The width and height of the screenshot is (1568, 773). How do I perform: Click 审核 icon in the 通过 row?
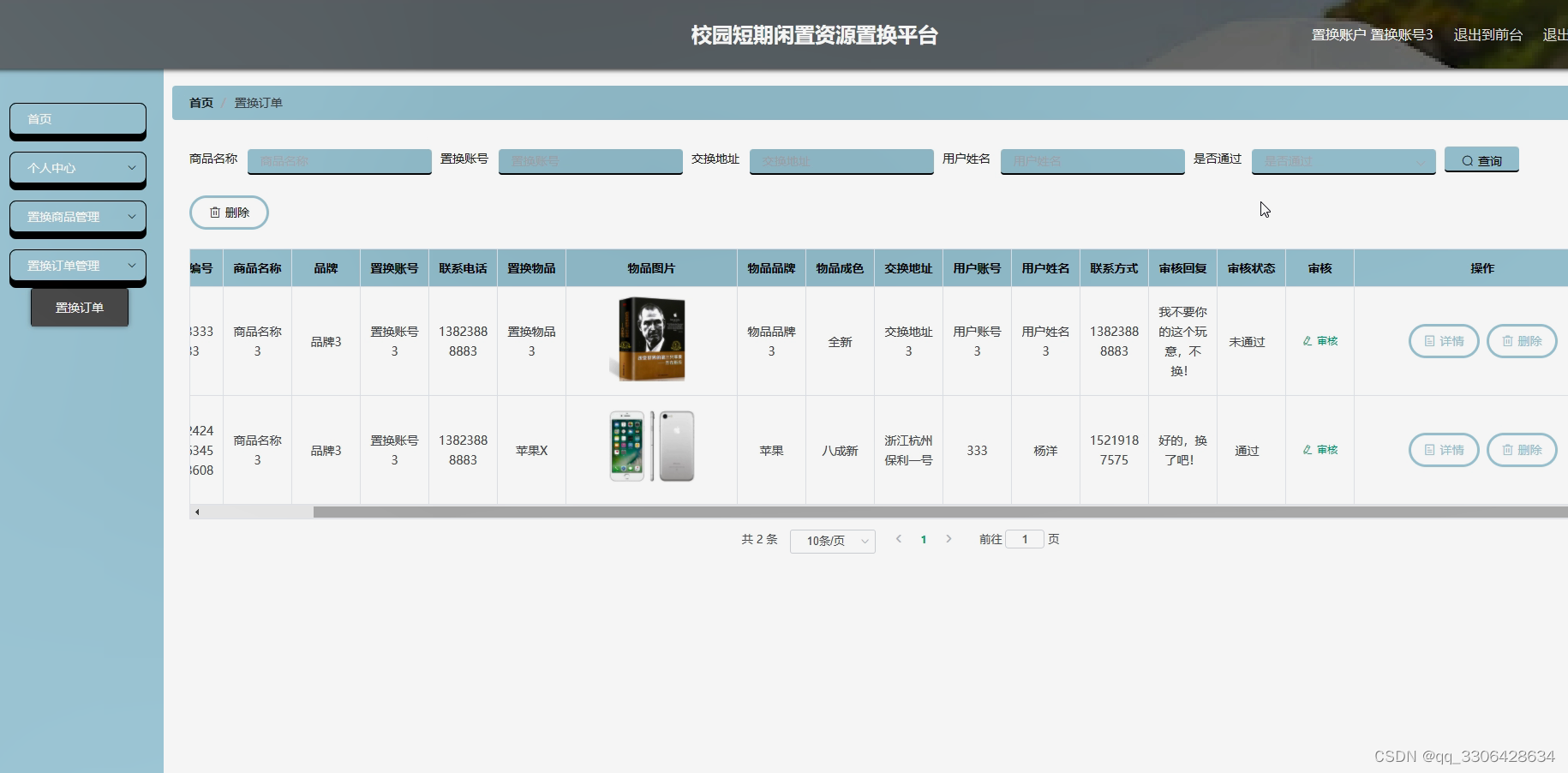click(1320, 450)
